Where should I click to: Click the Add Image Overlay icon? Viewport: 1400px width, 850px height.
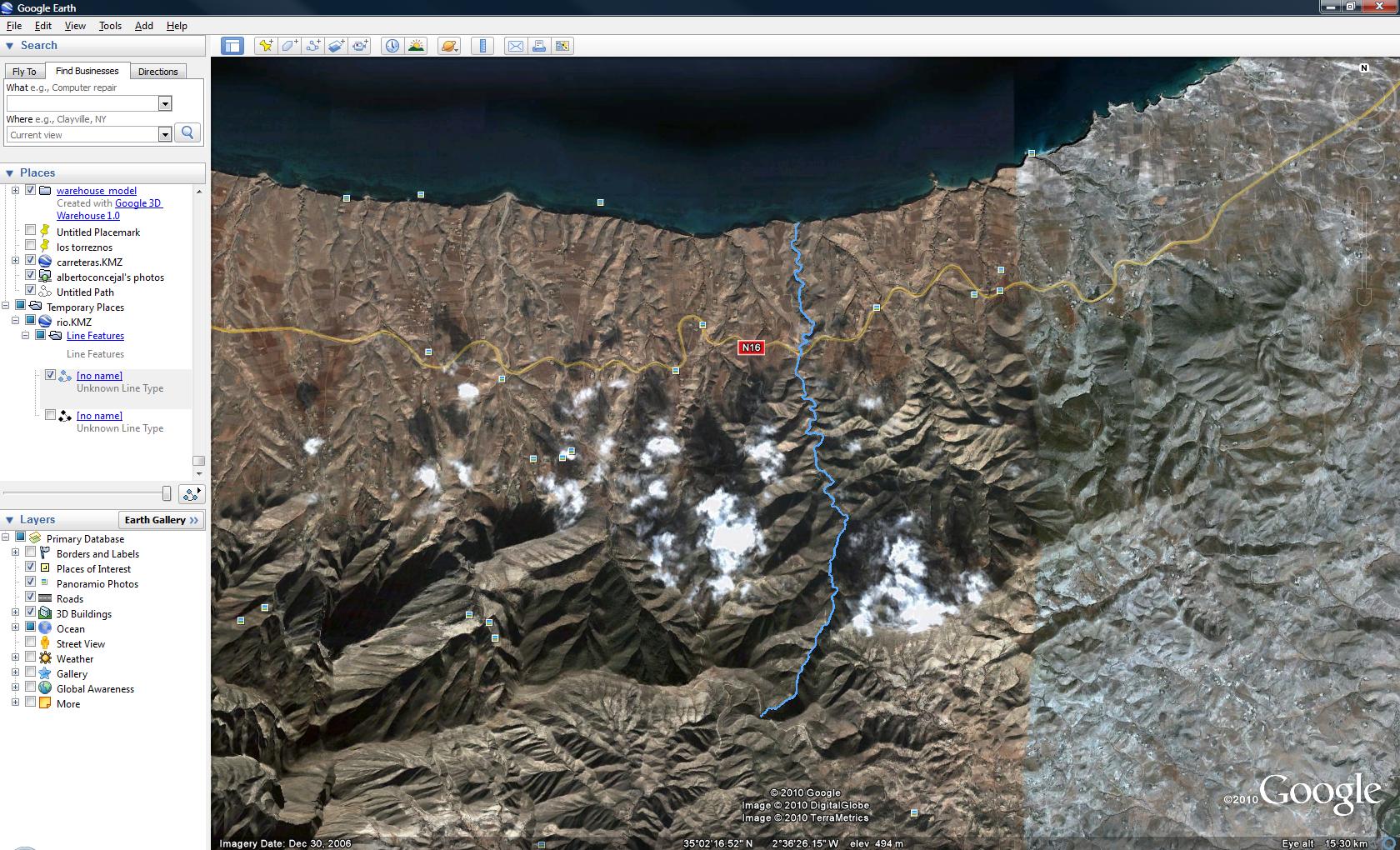tap(337, 46)
